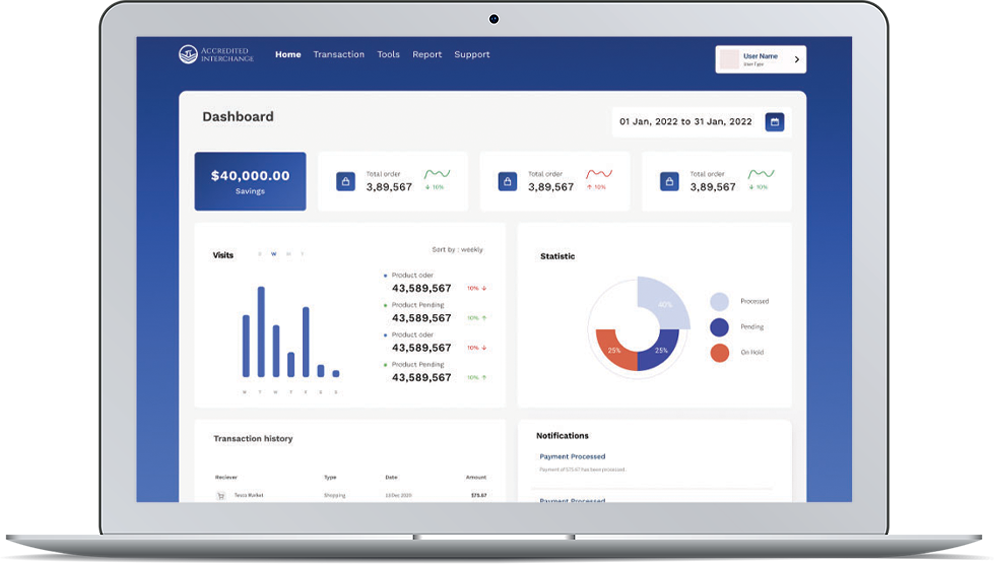The width and height of the screenshot is (994, 564).
Task: Go to the Tools menu item
Action: (388, 54)
